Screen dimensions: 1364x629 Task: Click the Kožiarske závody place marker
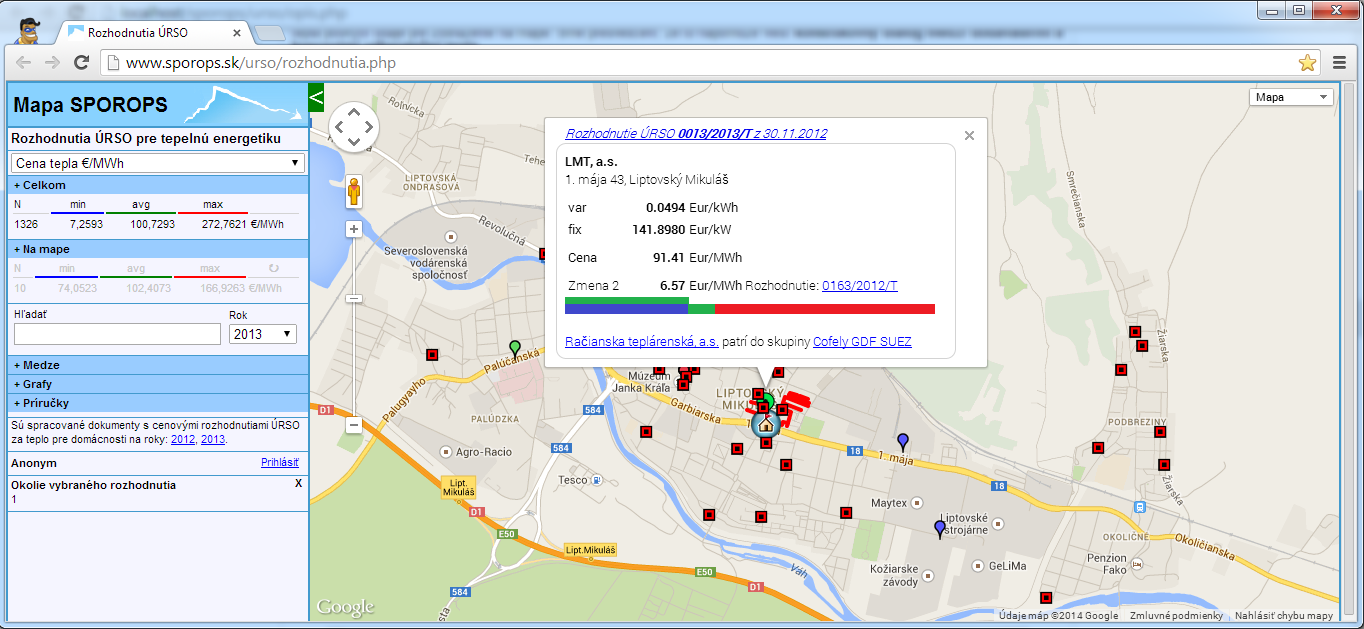929,575
